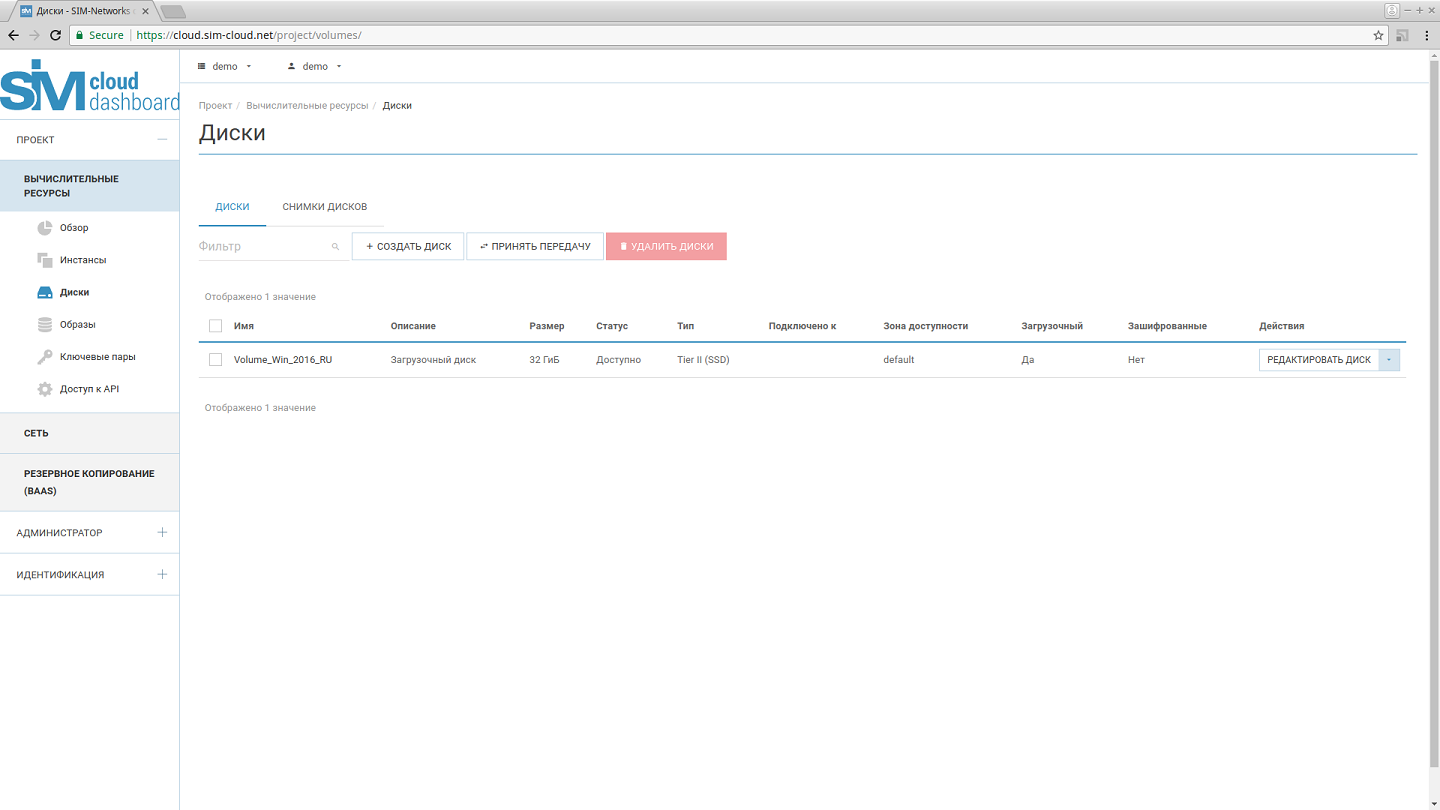This screenshot has width=1440, height=810.
Task: Open the SIM cloud dashboard logo
Action: [x=90, y=85]
